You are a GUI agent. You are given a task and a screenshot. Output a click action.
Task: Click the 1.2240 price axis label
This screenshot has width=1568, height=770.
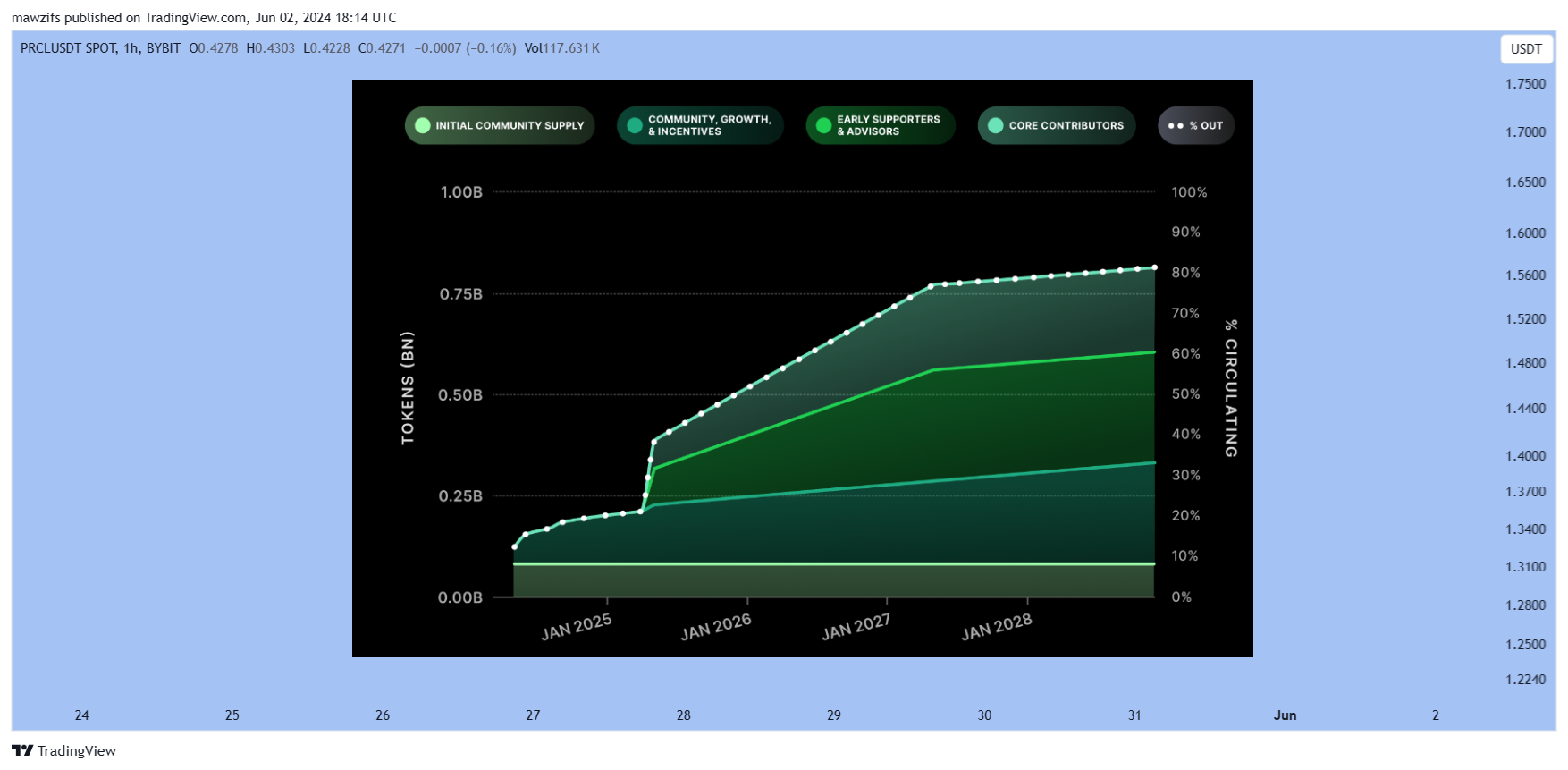click(x=1525, y=680)
